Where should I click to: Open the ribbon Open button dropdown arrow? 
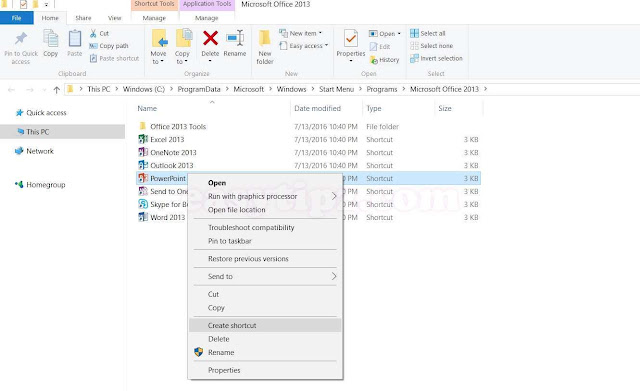399,33
